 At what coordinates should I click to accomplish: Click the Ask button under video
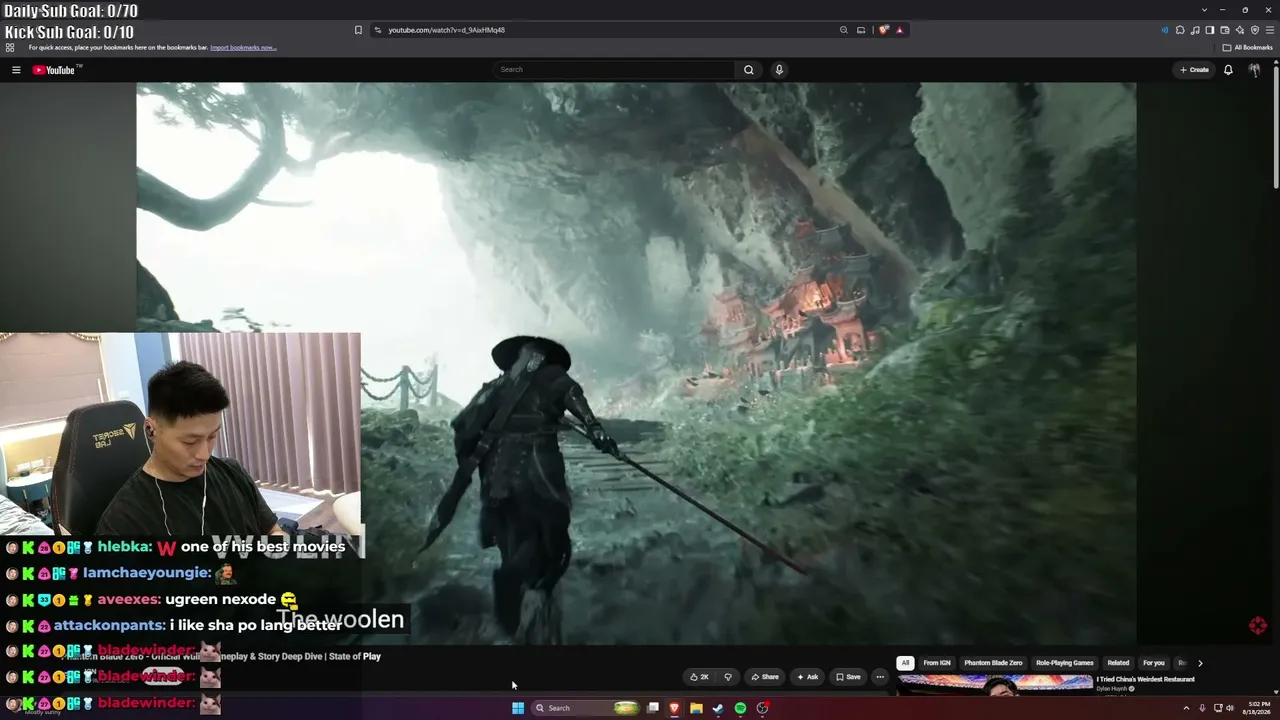point(807,677)
